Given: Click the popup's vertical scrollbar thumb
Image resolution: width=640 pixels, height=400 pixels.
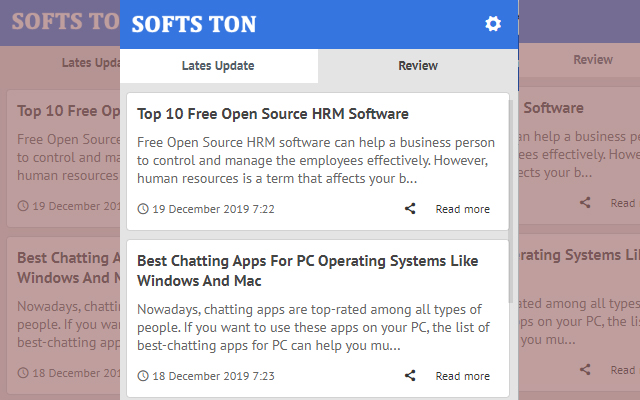Looking at the screenshot, I should pyautogui.click(x=511, y=201).
